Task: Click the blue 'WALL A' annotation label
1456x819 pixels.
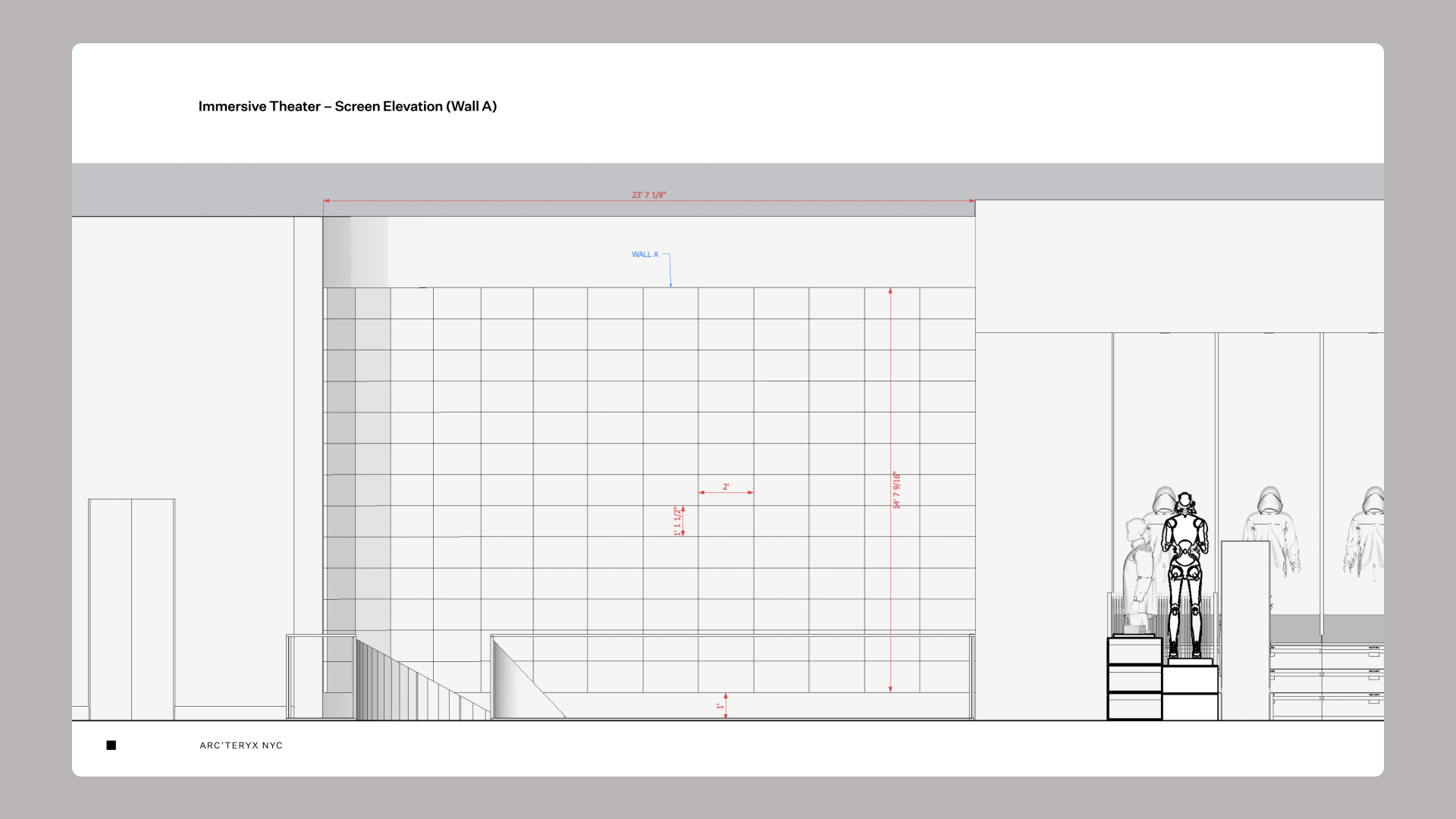Action: [x=645, y=255]
